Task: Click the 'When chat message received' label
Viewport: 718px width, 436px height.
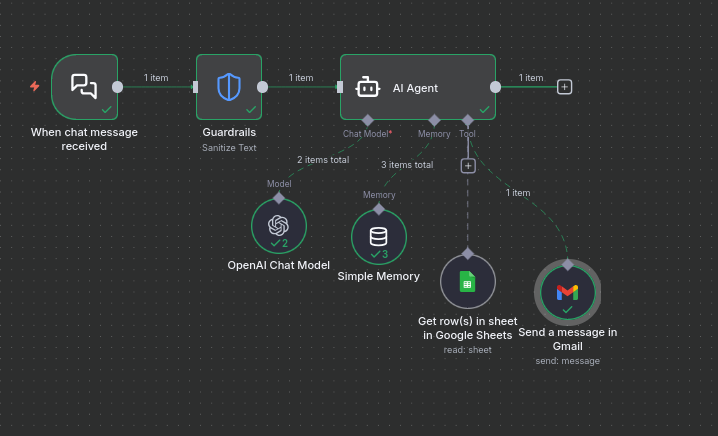Action: click(x=84, y=139)
